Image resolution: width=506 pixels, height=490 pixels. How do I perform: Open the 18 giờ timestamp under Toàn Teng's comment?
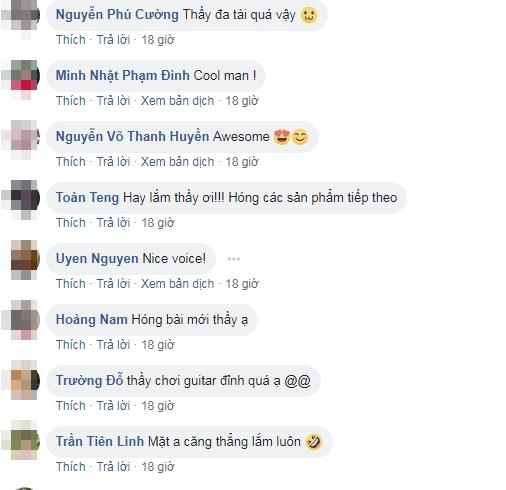158,223
